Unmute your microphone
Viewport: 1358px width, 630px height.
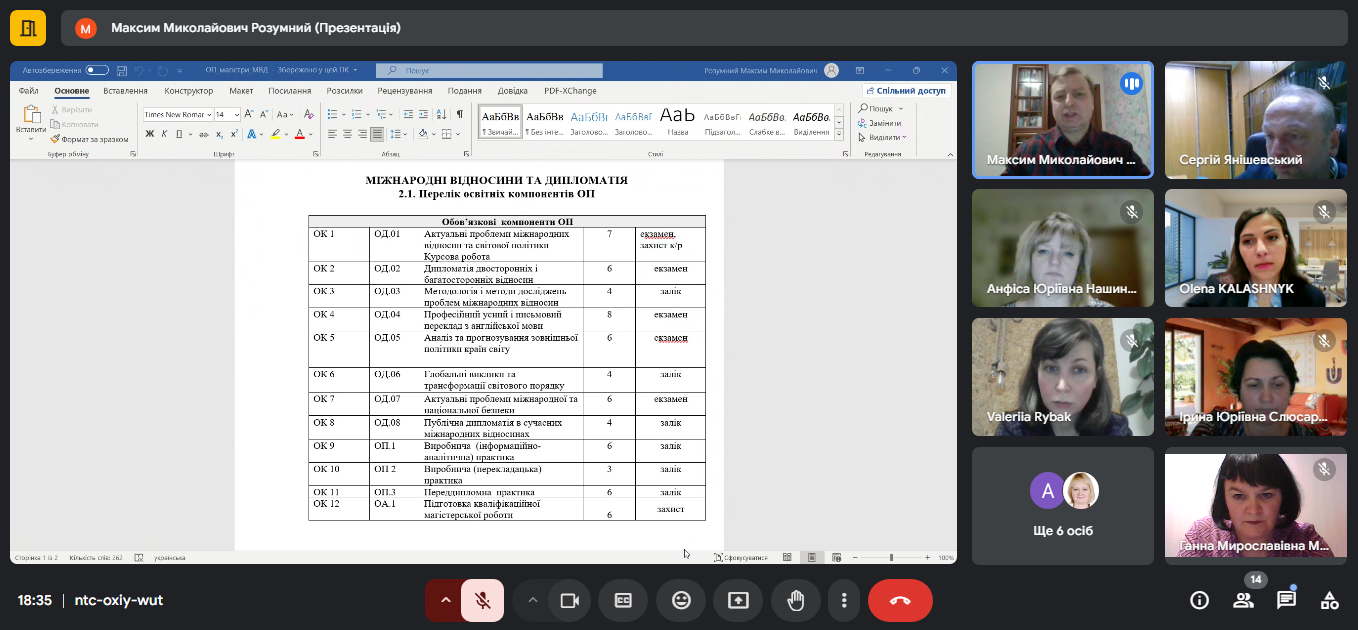(482, 600)
